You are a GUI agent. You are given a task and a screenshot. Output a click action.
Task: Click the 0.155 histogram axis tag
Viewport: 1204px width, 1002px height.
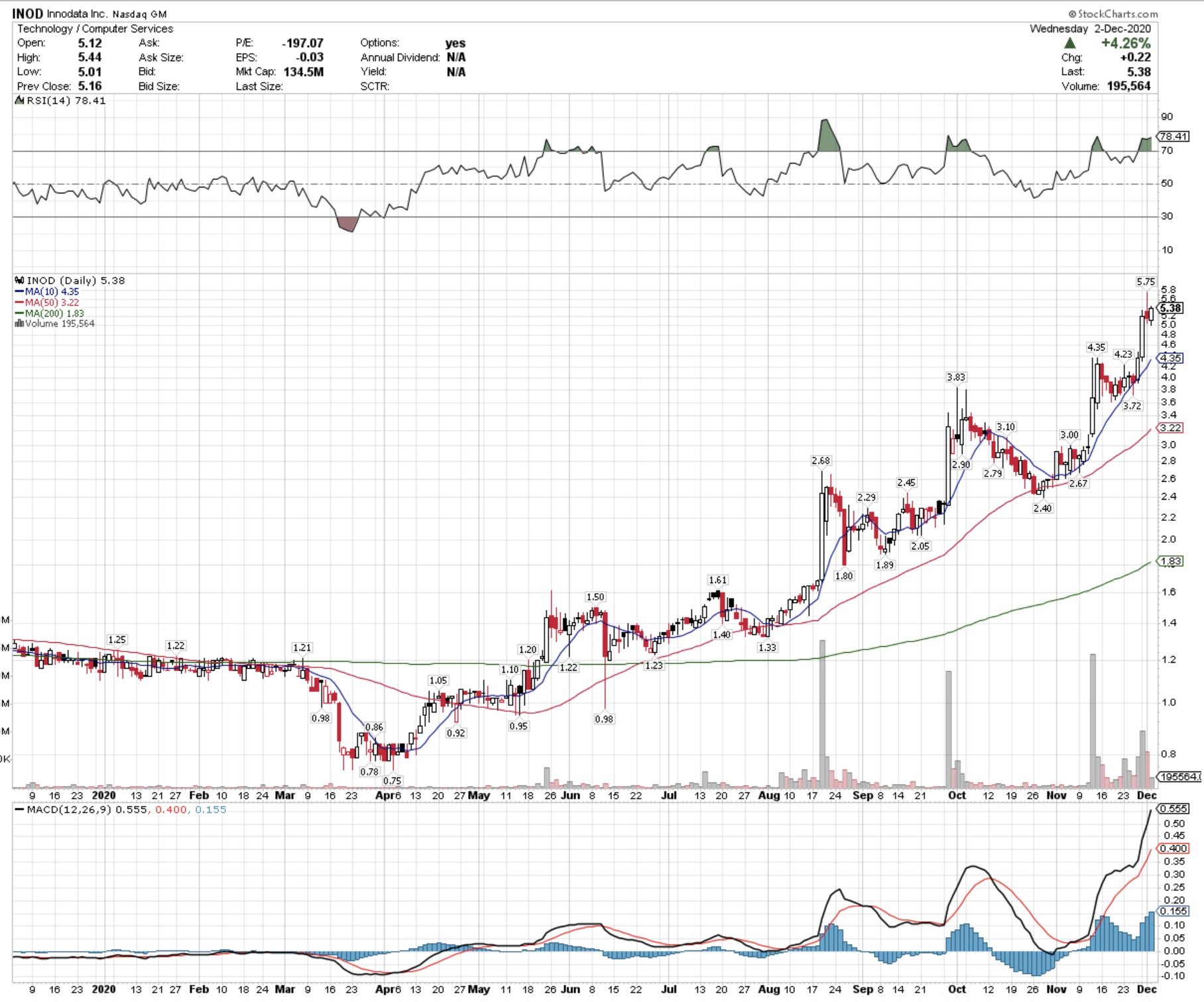[x=1173, y=911]
